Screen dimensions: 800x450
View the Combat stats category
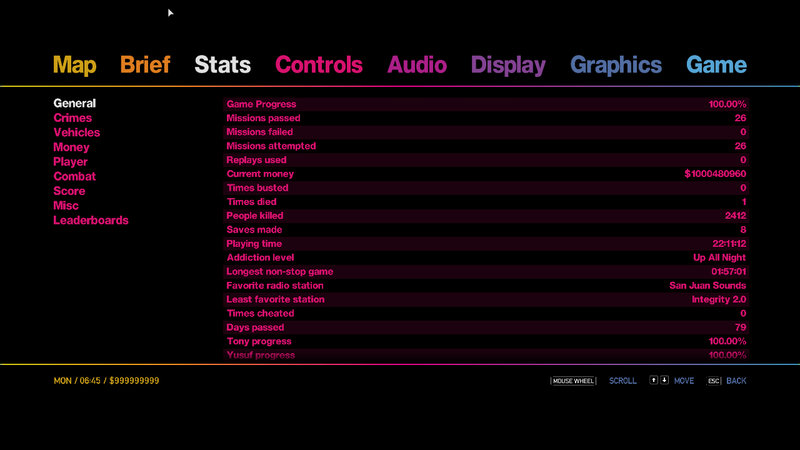coord(74,177)
